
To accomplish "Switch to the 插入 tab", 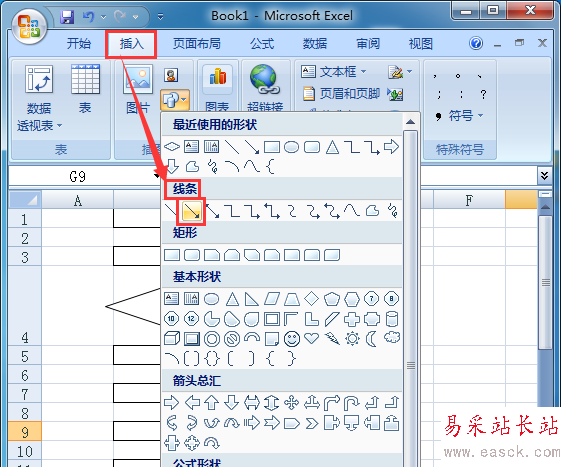I will (x=131, y=44).
